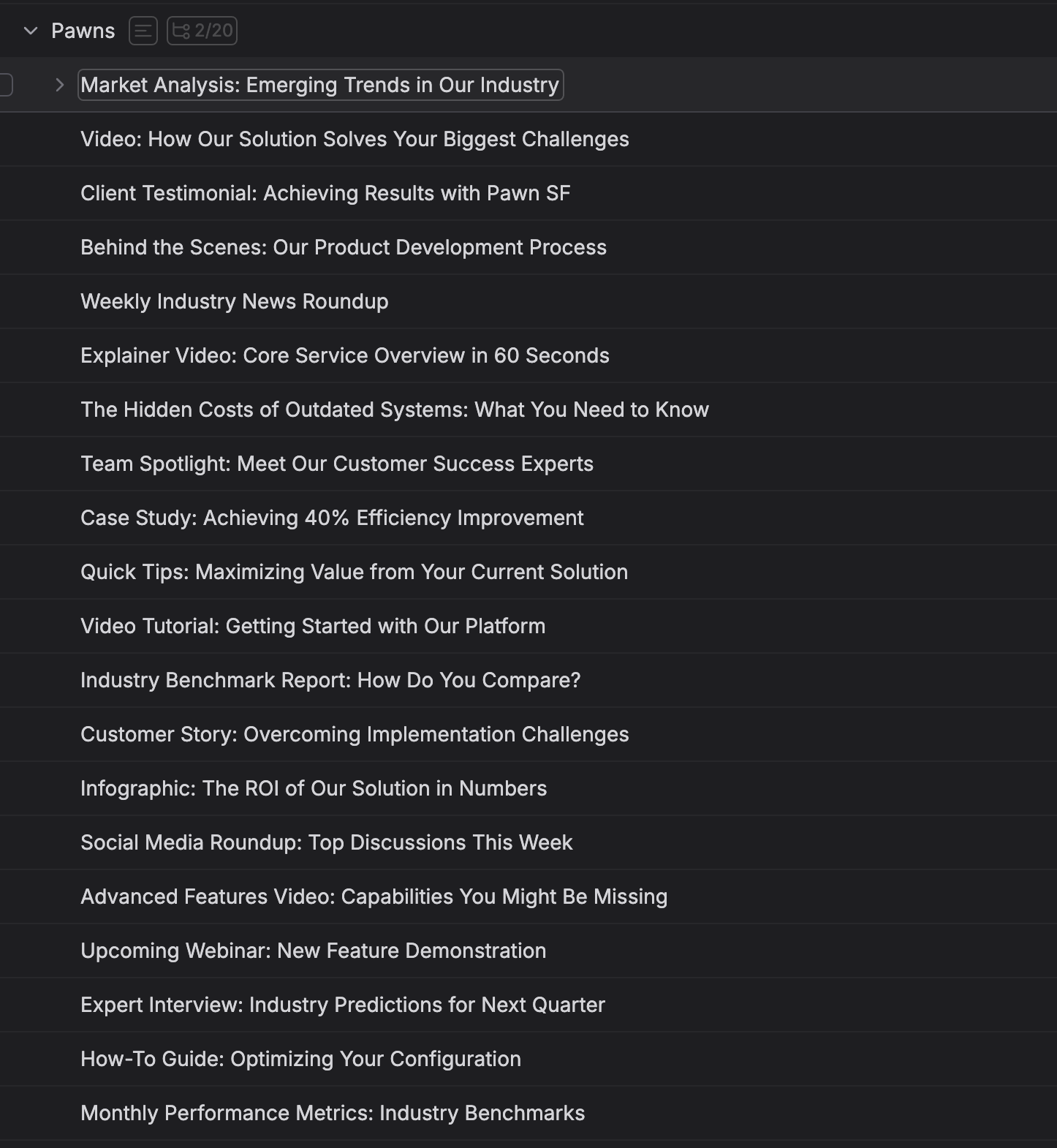Screen dimensions: 1057x1148
Task: Select Upcoming Webinar: New Feature Demonstration
Action: [x=314, y=951]
